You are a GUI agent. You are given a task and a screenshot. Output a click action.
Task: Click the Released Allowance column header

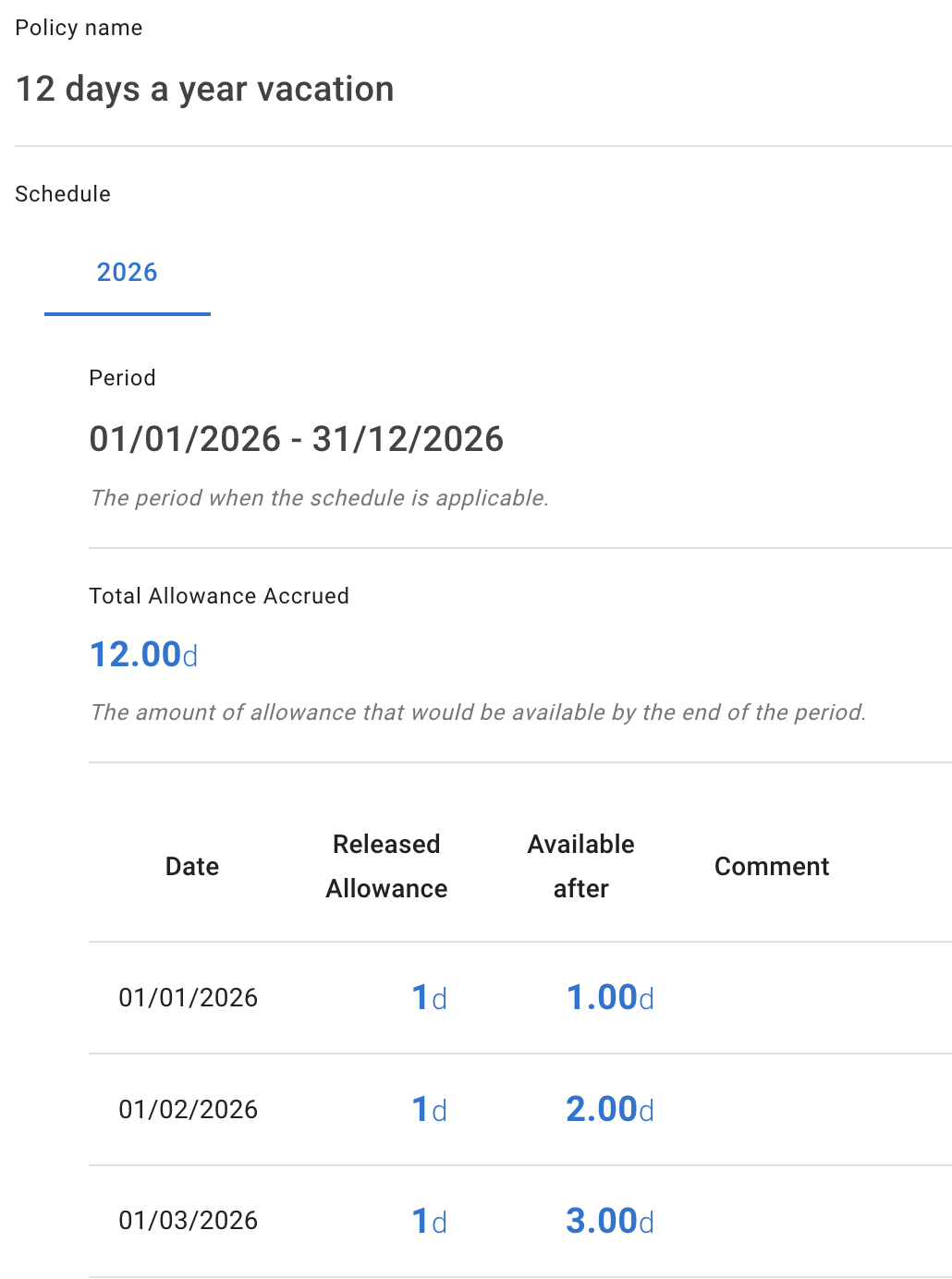pyautogui.click(x=385, y=866)
